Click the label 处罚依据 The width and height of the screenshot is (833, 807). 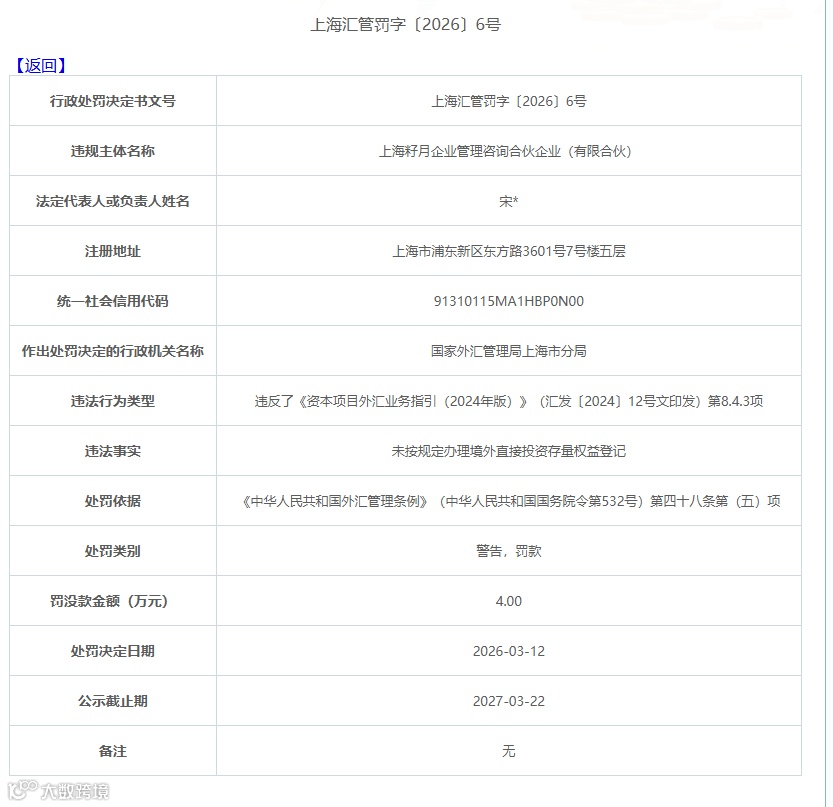point(113,500)
